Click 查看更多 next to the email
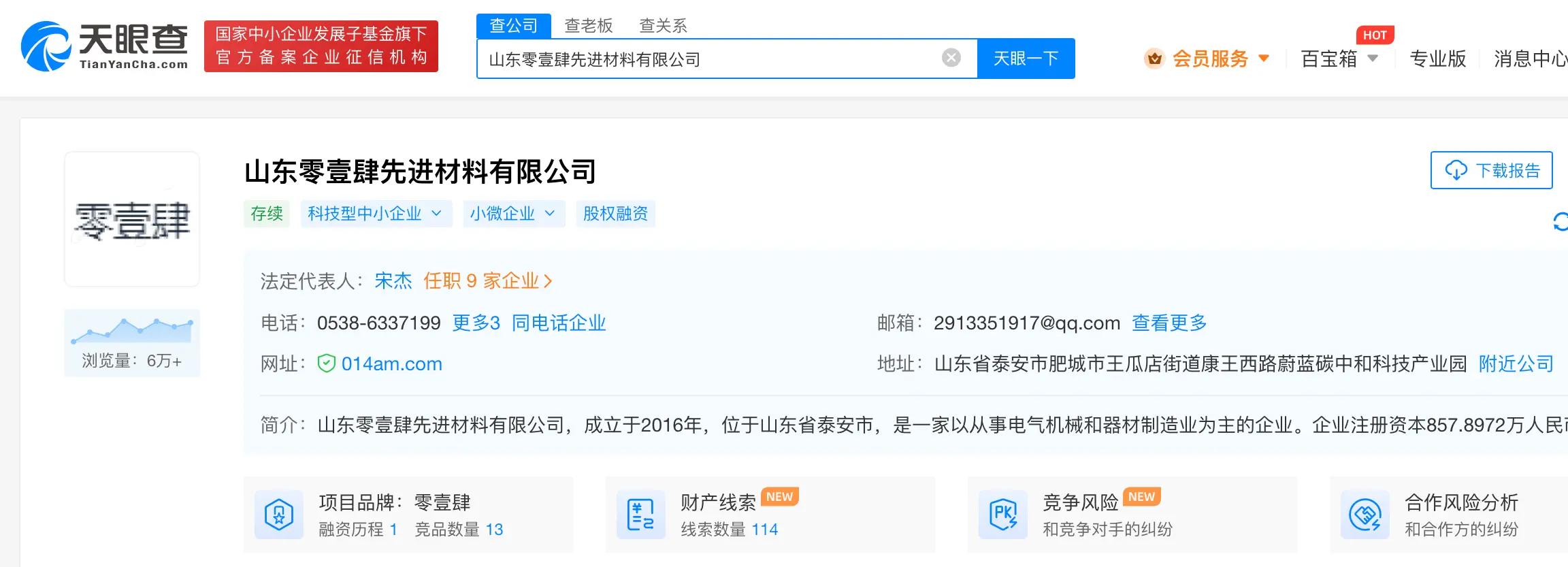Viewport: 1568px width, 567px height. (x=1169, y=323)
